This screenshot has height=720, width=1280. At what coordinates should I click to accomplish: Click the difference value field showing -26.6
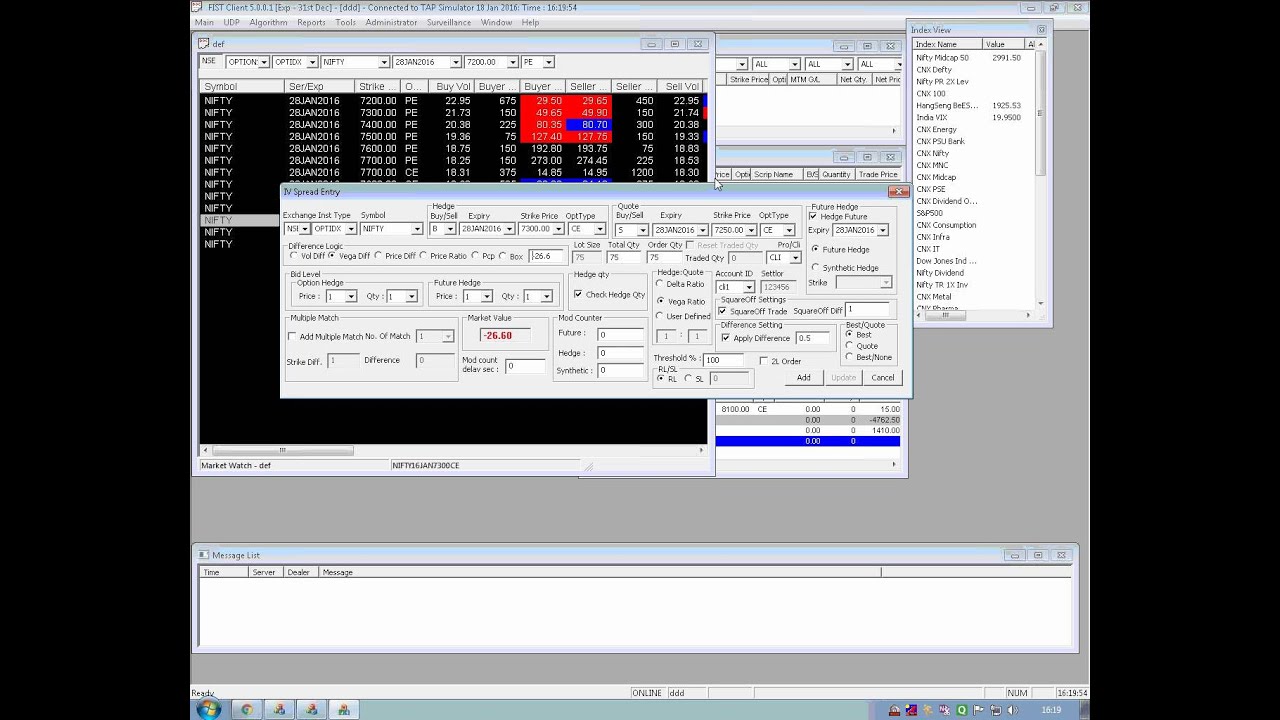(x=546, y=256)
